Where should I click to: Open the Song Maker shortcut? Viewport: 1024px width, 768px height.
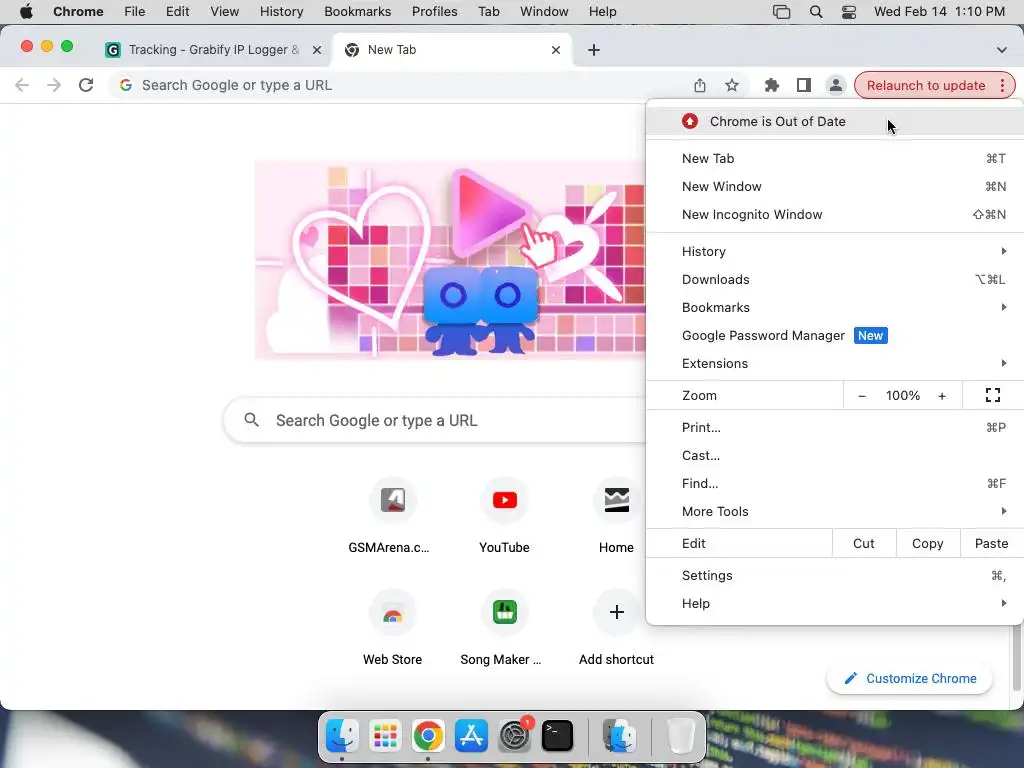coord(504,613)
